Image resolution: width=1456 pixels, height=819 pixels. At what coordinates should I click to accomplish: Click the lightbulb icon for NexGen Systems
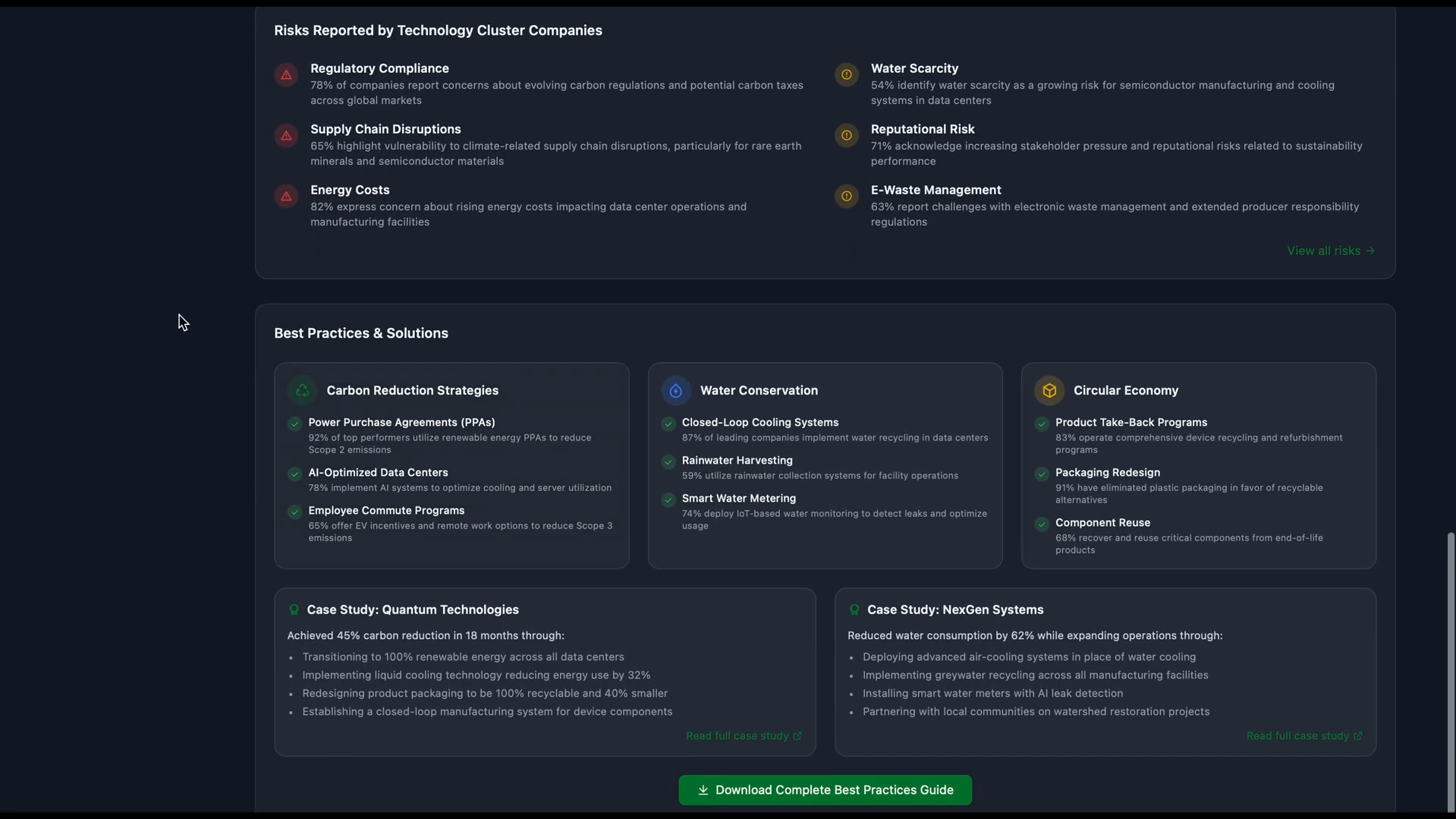point(854,610)
